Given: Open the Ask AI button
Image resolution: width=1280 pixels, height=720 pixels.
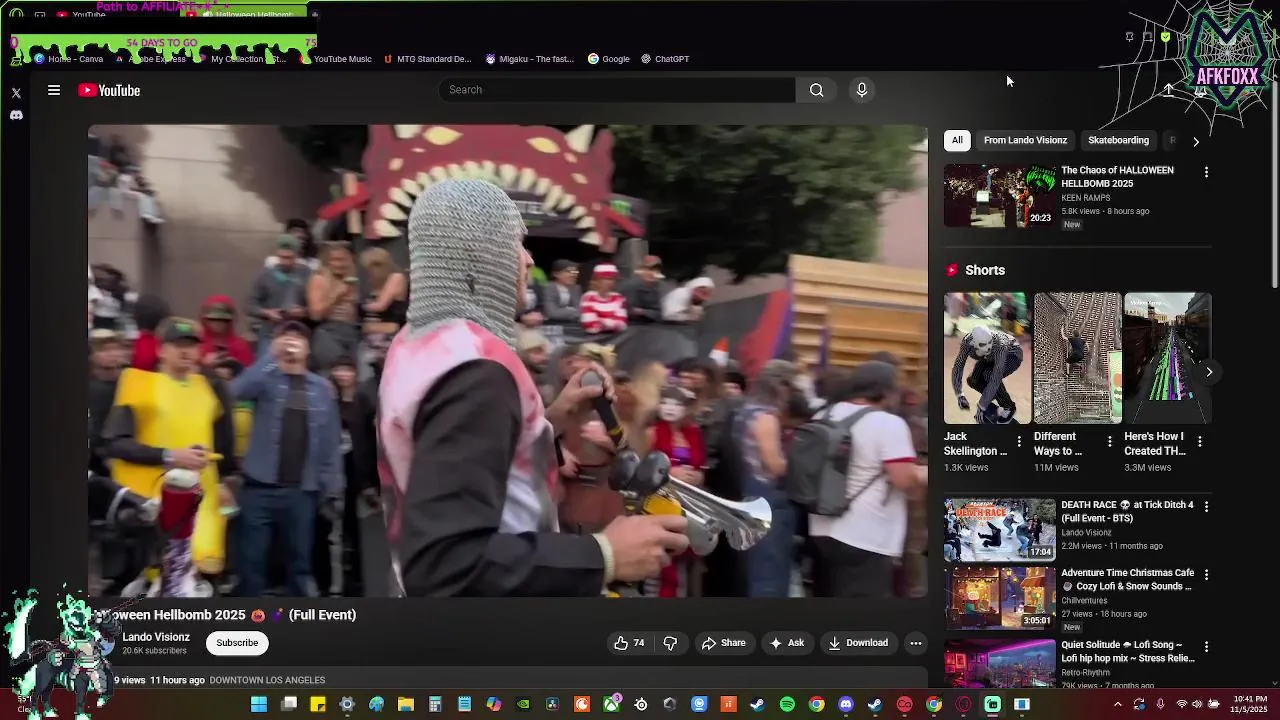Looking at the screenshot, I should [786, 643].
